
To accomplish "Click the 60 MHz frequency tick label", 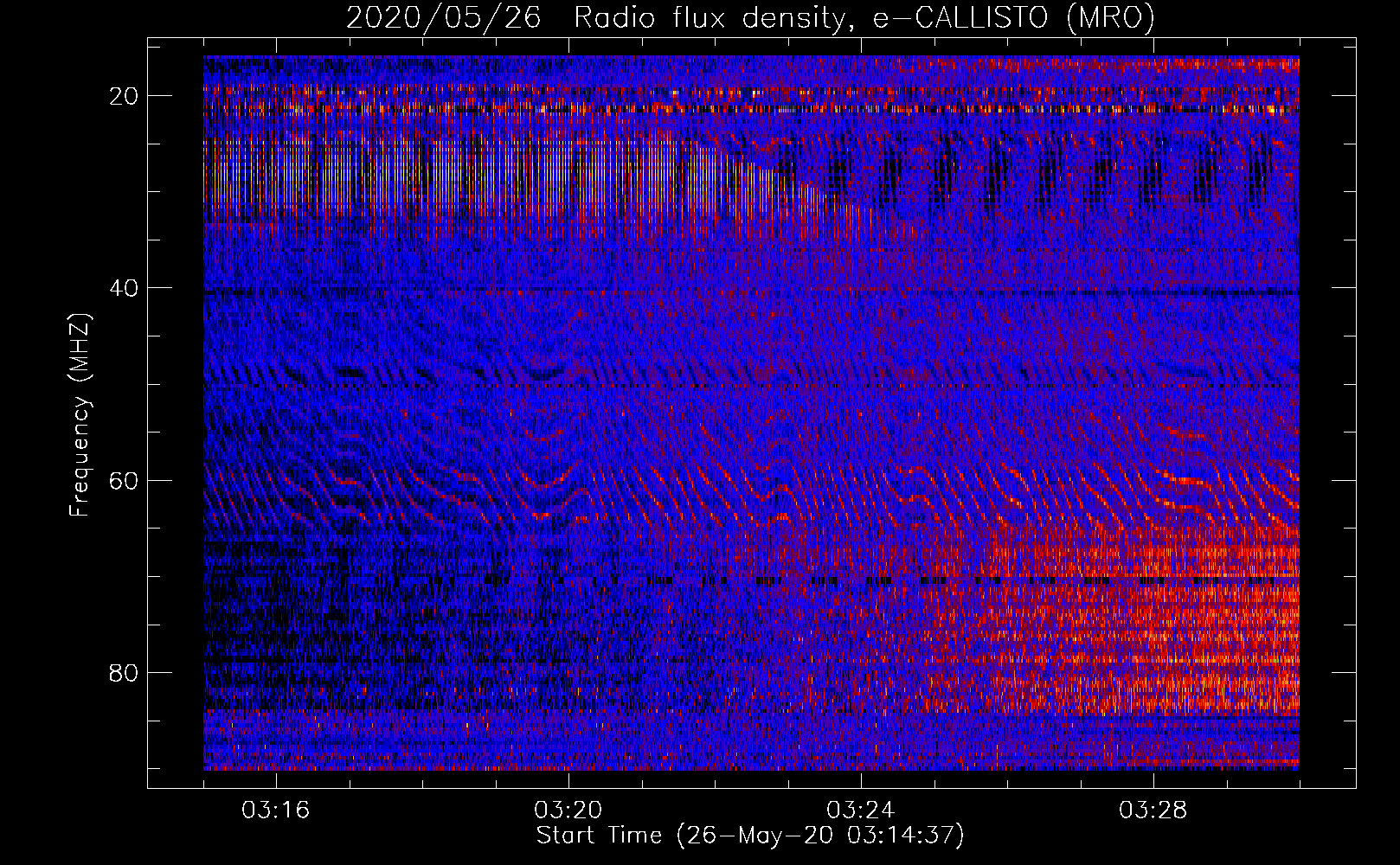I will pos(125,480).
